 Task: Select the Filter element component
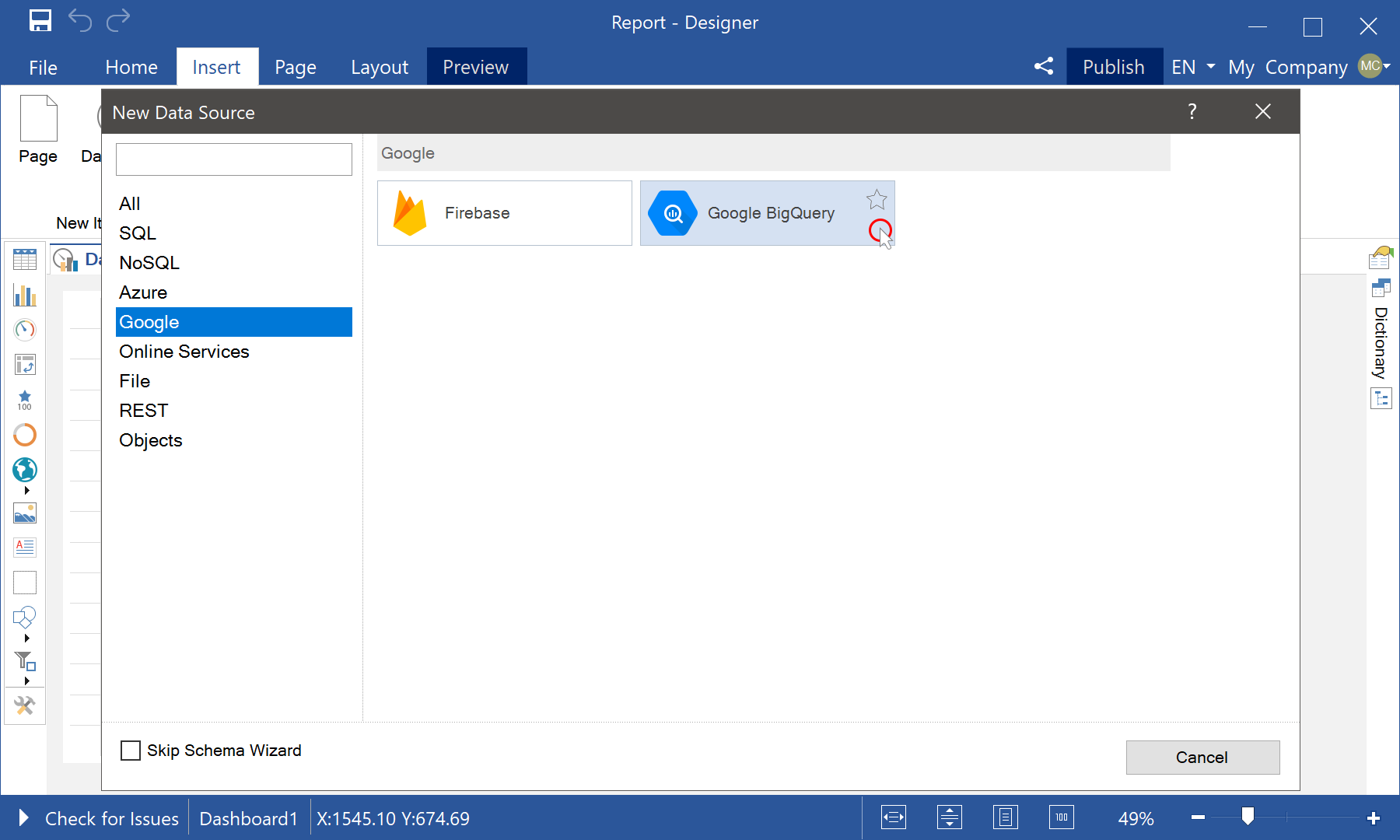(x=25, y=661)
